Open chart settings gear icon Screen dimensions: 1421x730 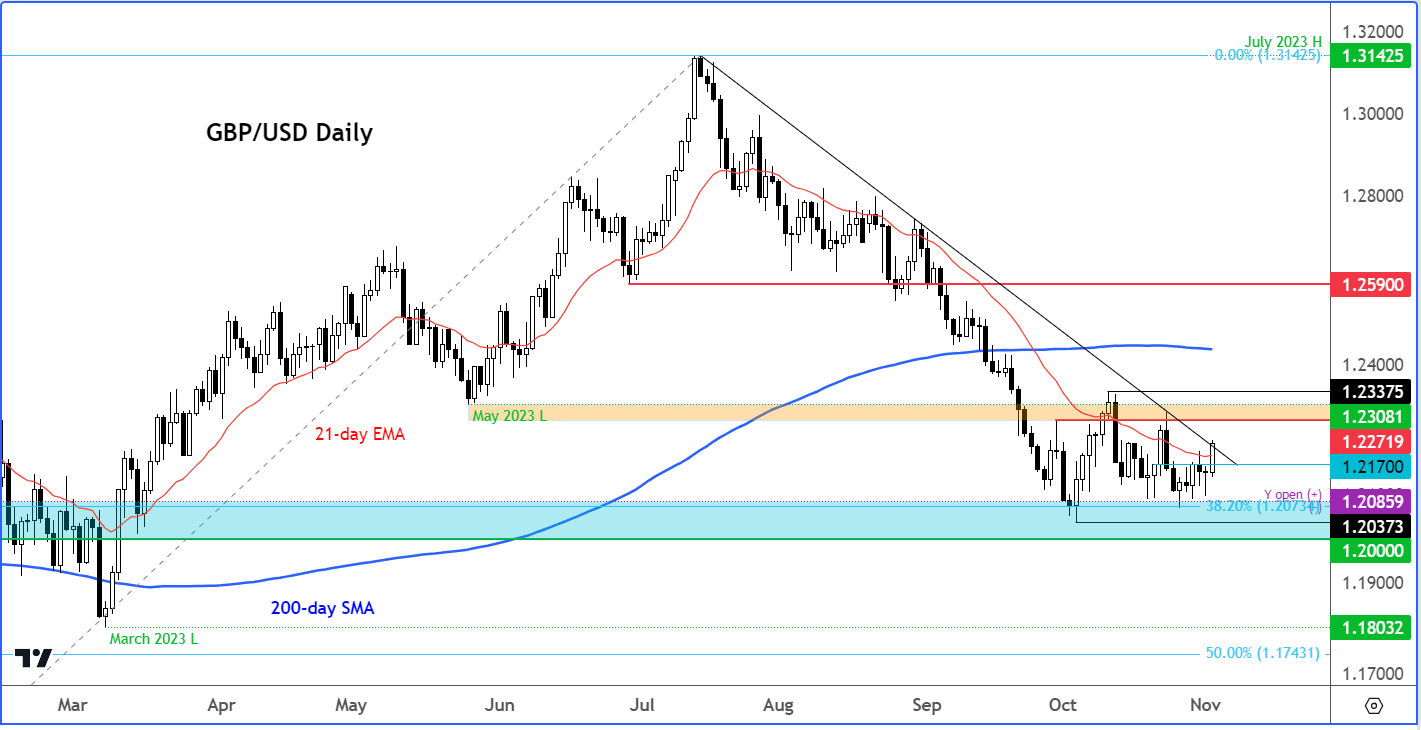coord(1373,706)
